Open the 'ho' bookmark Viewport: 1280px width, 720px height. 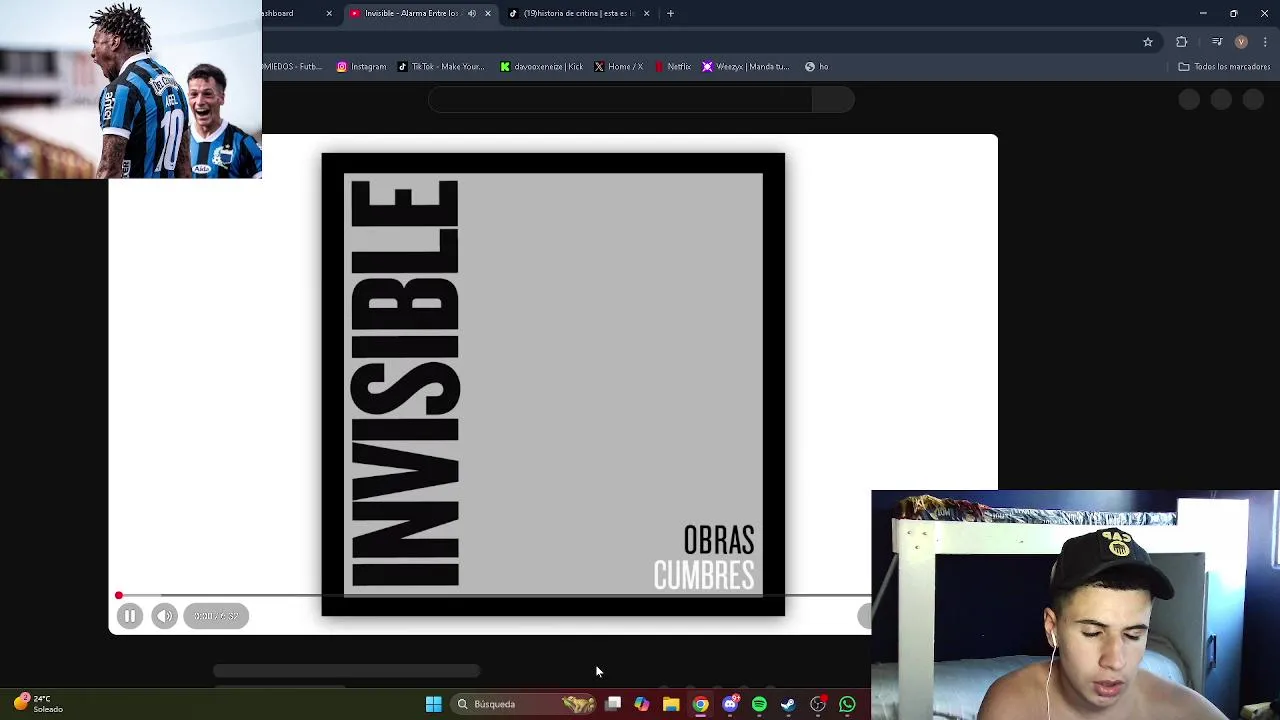tap(816, 67)
